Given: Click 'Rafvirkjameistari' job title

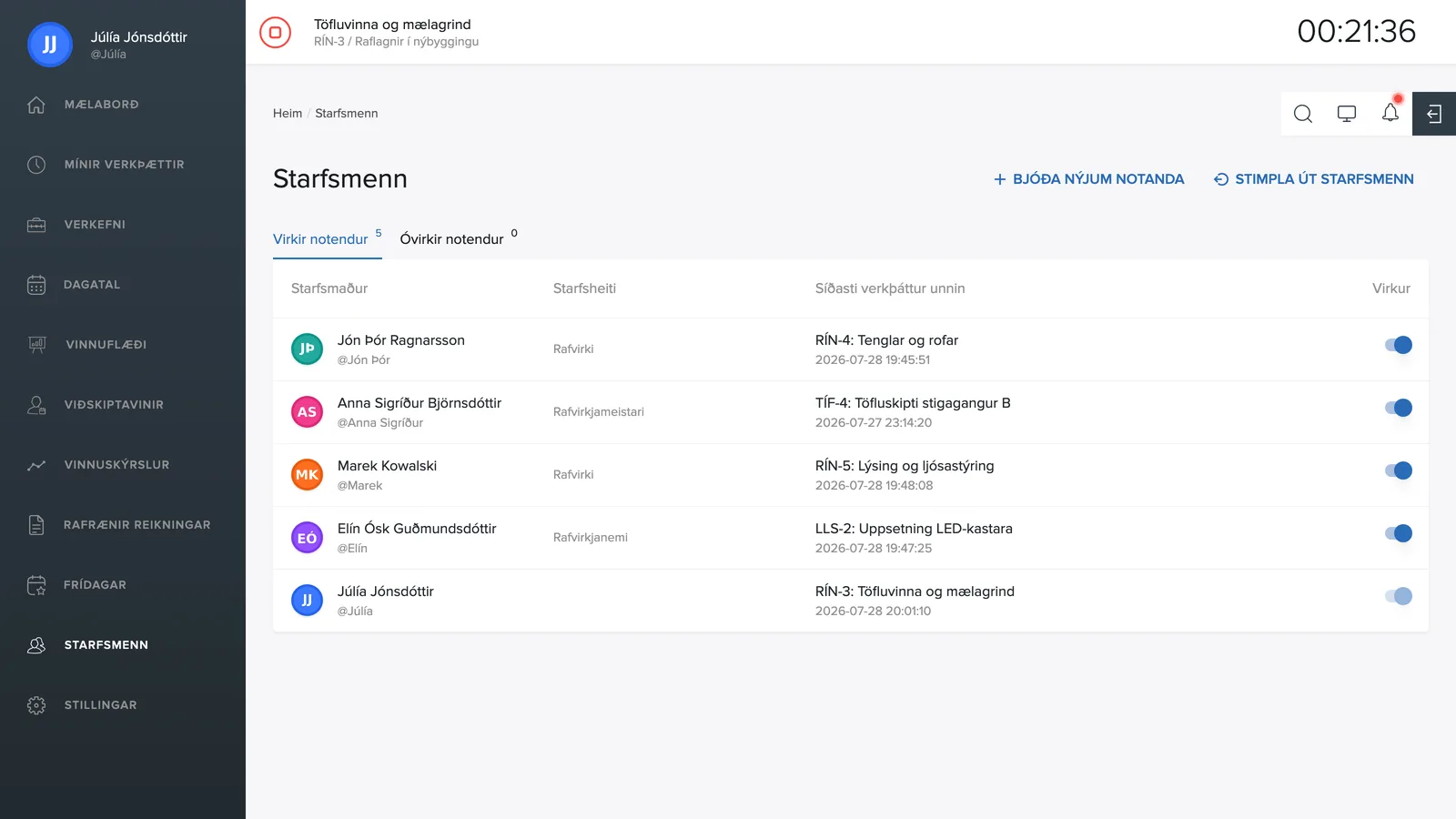Looking at the screenshot, I should 599,412.
